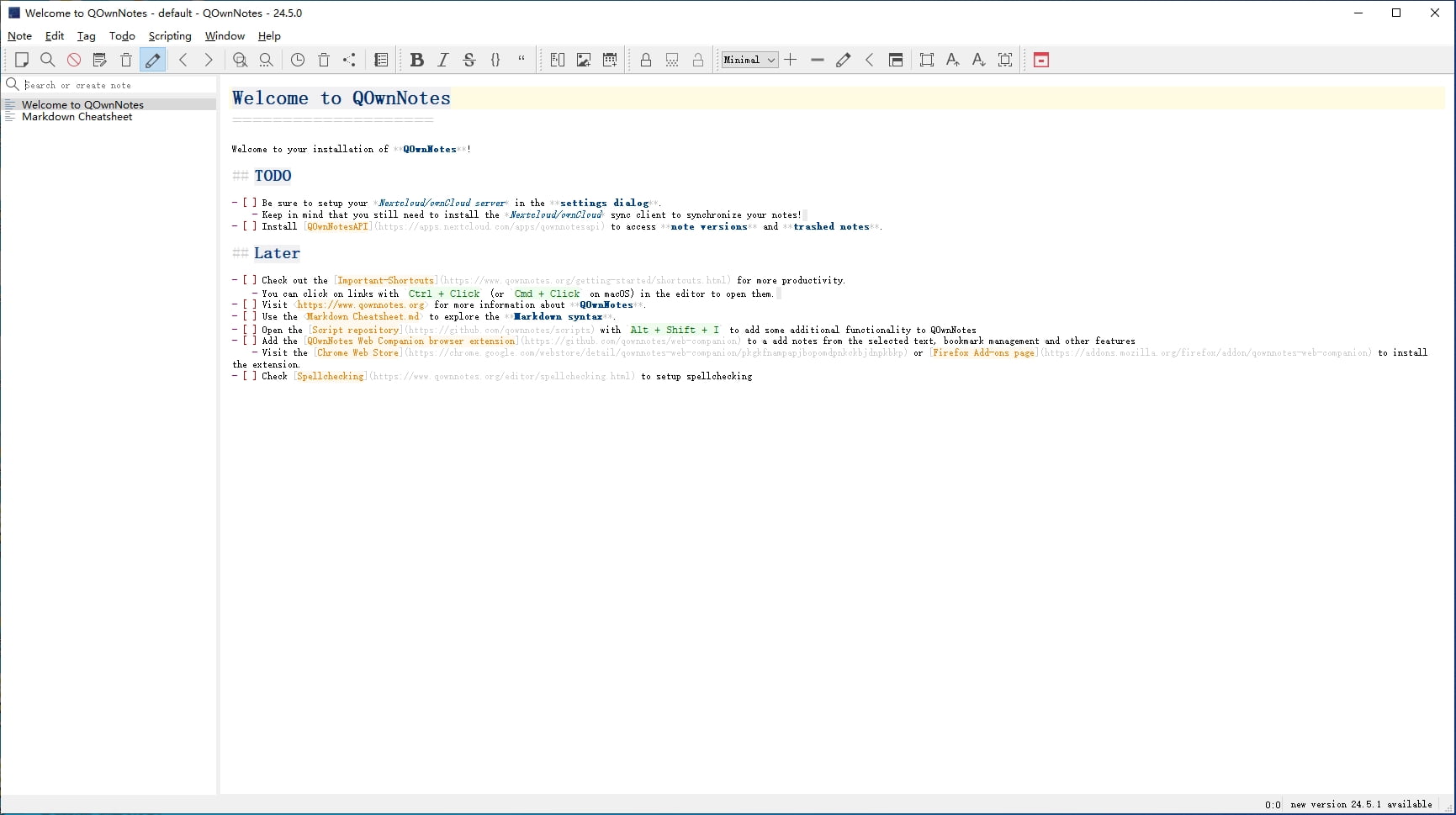Click replace text in note icon
The height and width of the screenshot is (815, 1456).
[x=266, y=60]
